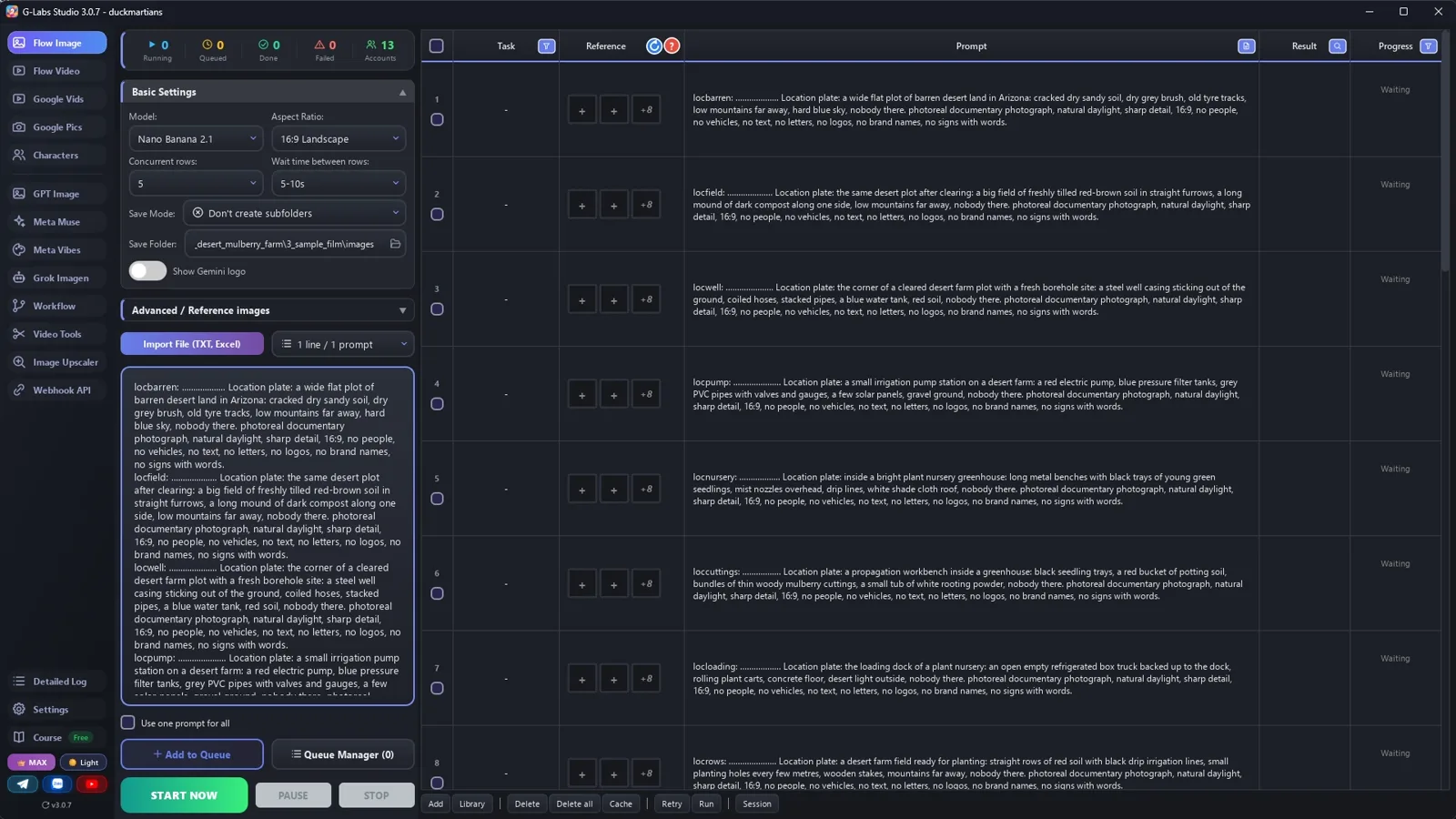Open the Wait time between rows dropdown

pyautogui.click(x=339, y=183)
